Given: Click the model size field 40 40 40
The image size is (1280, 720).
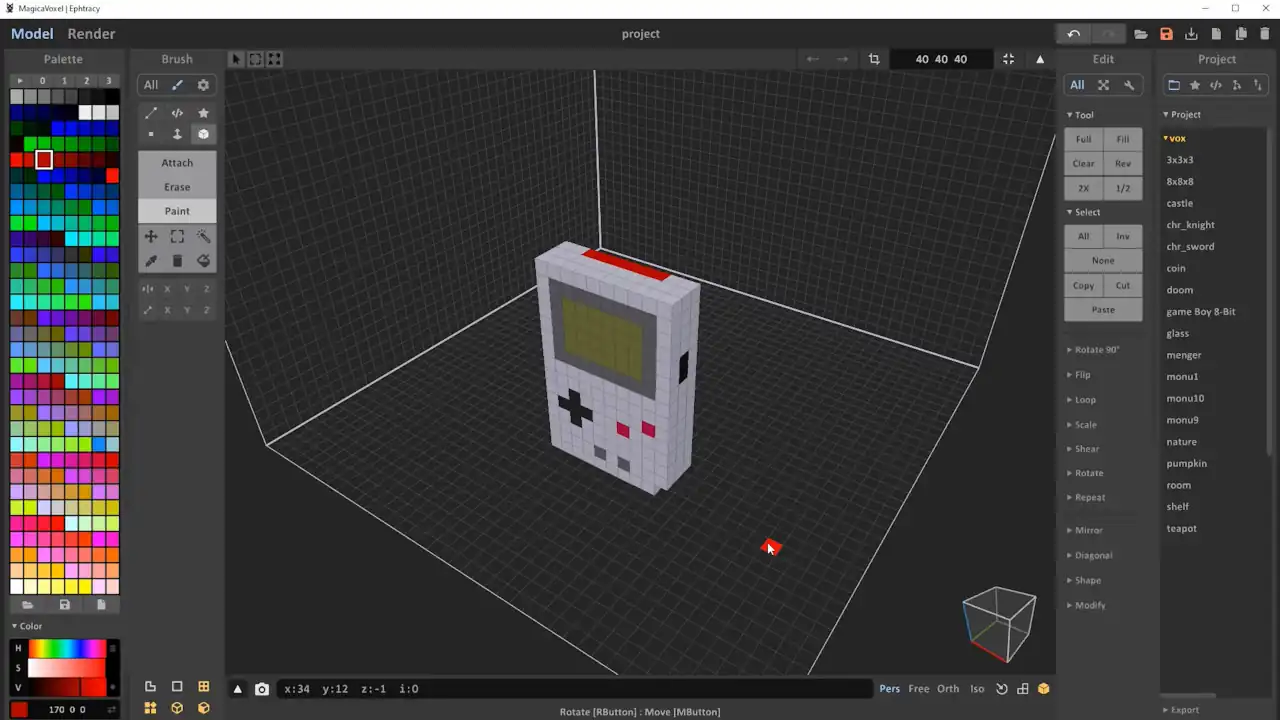Looking at the screenshot, I should pyautogui.click(x=941, y=59).
